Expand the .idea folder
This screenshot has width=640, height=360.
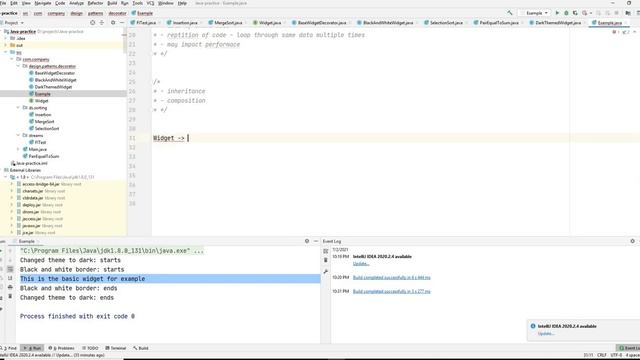click(6, 38)
